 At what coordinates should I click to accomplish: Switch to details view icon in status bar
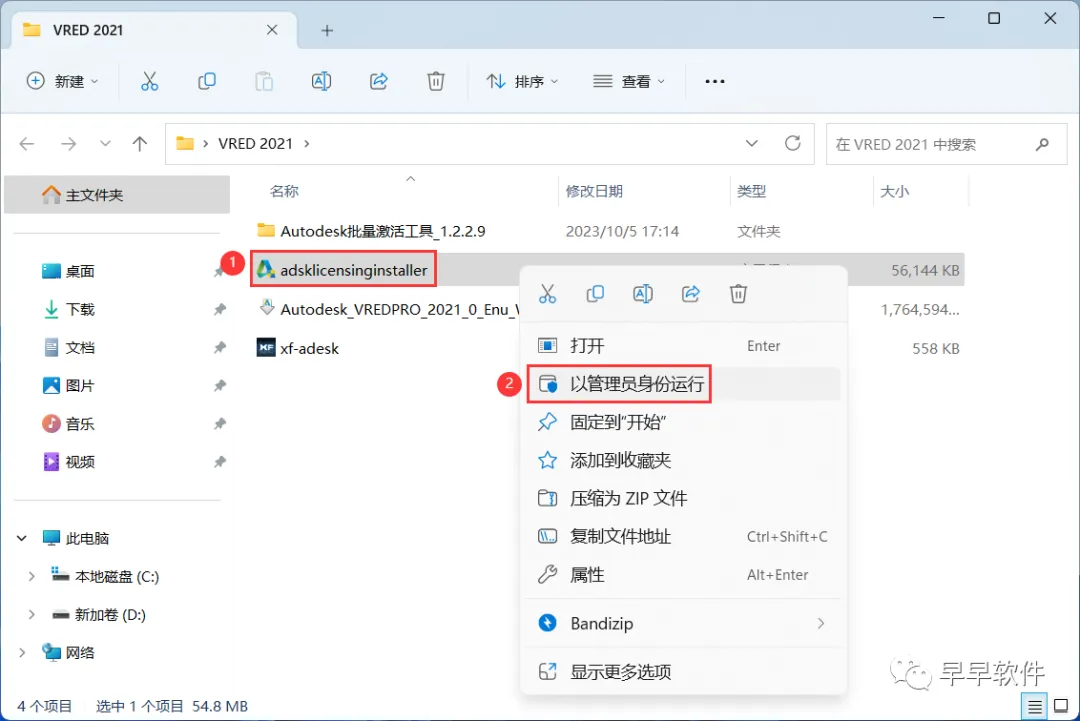[x=1034, y=707]
